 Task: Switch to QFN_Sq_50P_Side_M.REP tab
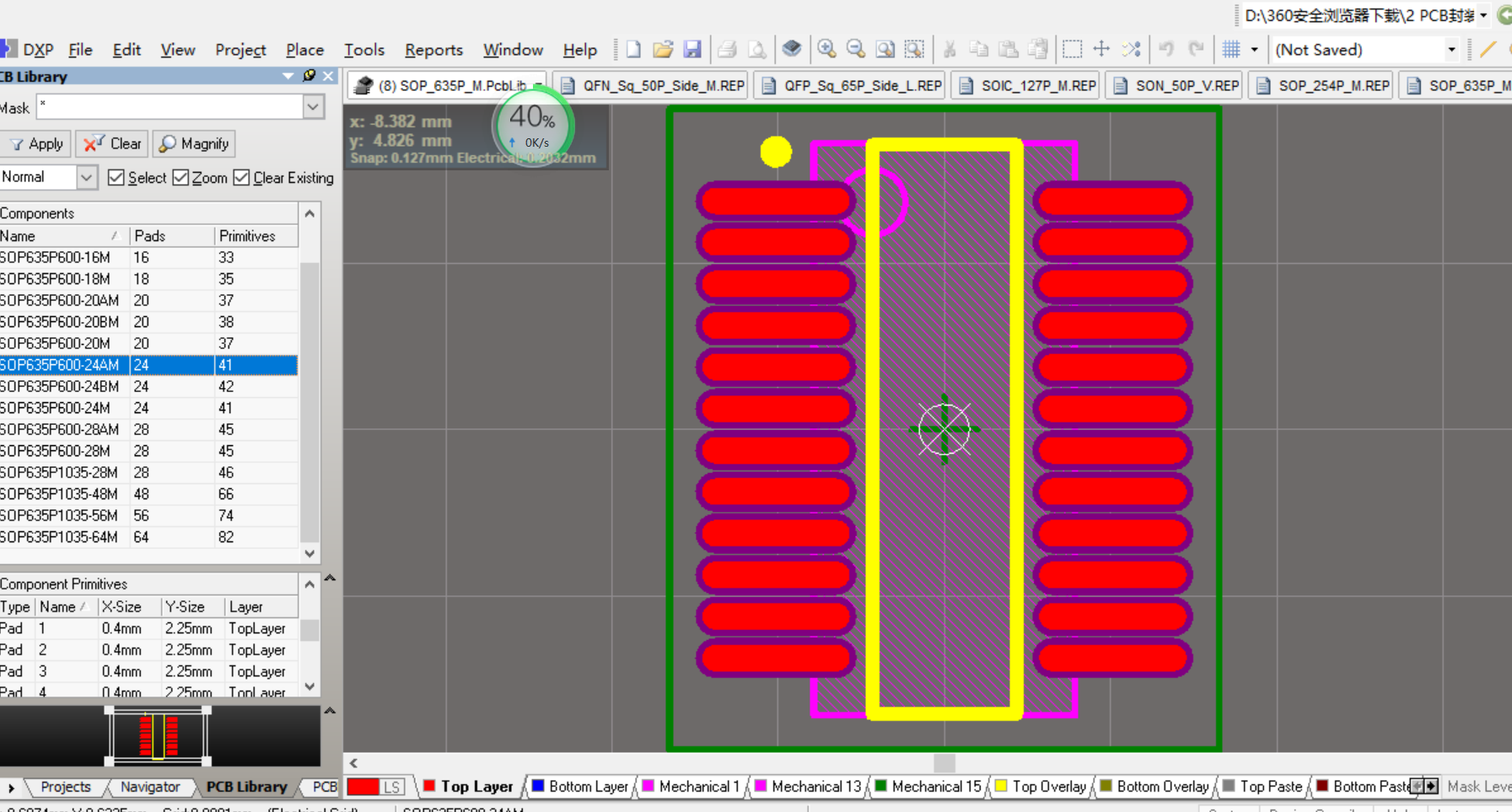coord(652,85)
